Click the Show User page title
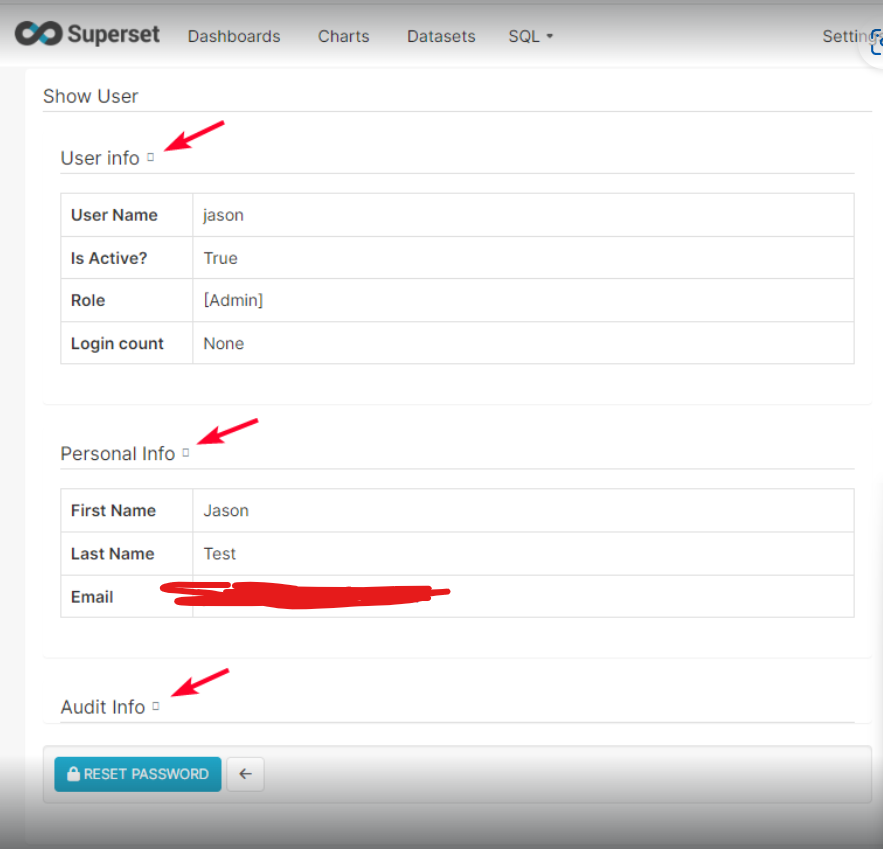883x849 pixels. click(x=90, y=96)
